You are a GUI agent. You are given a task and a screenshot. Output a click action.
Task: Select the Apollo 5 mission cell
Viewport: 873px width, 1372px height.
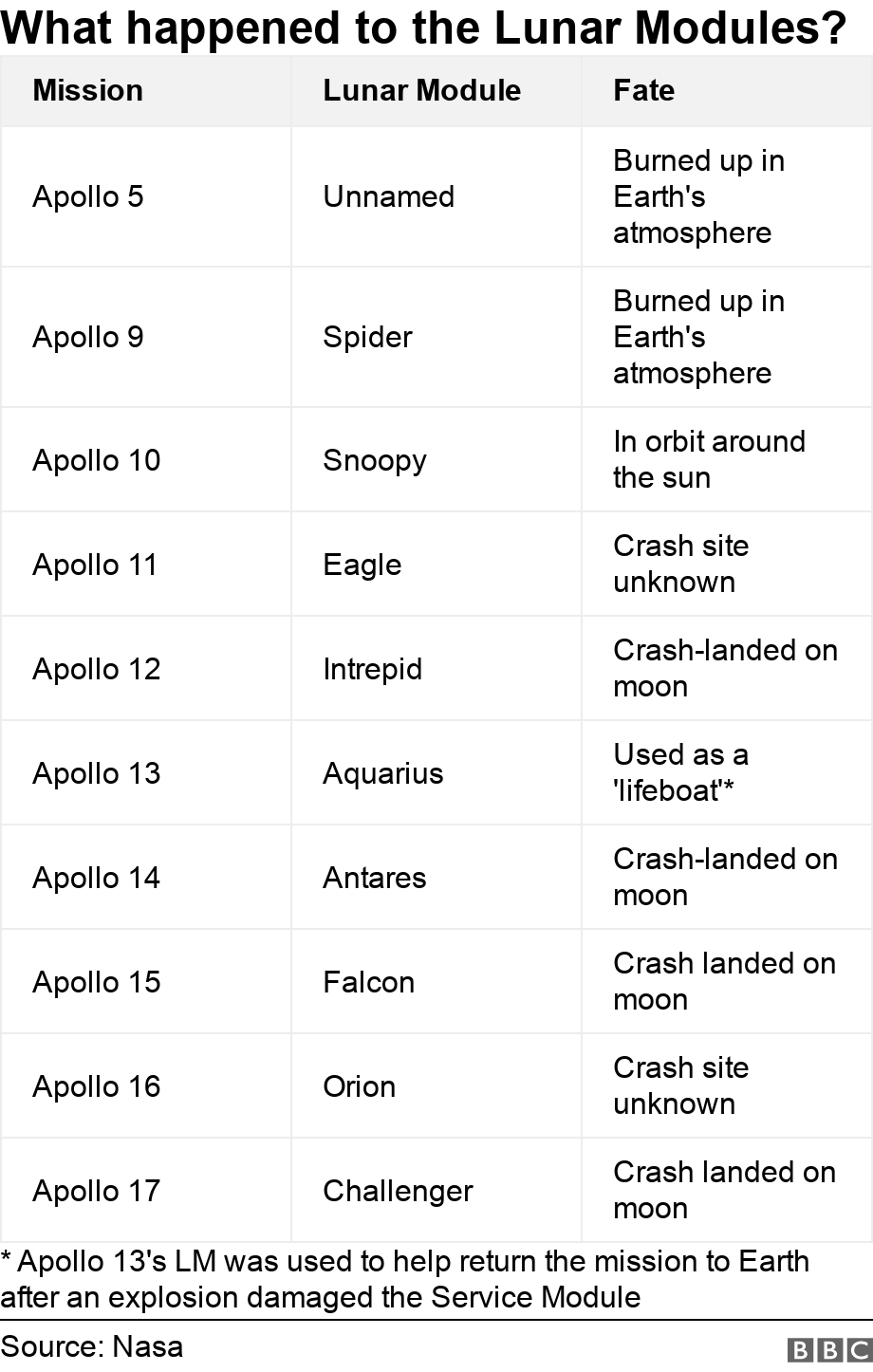click(x=88, y=196)
